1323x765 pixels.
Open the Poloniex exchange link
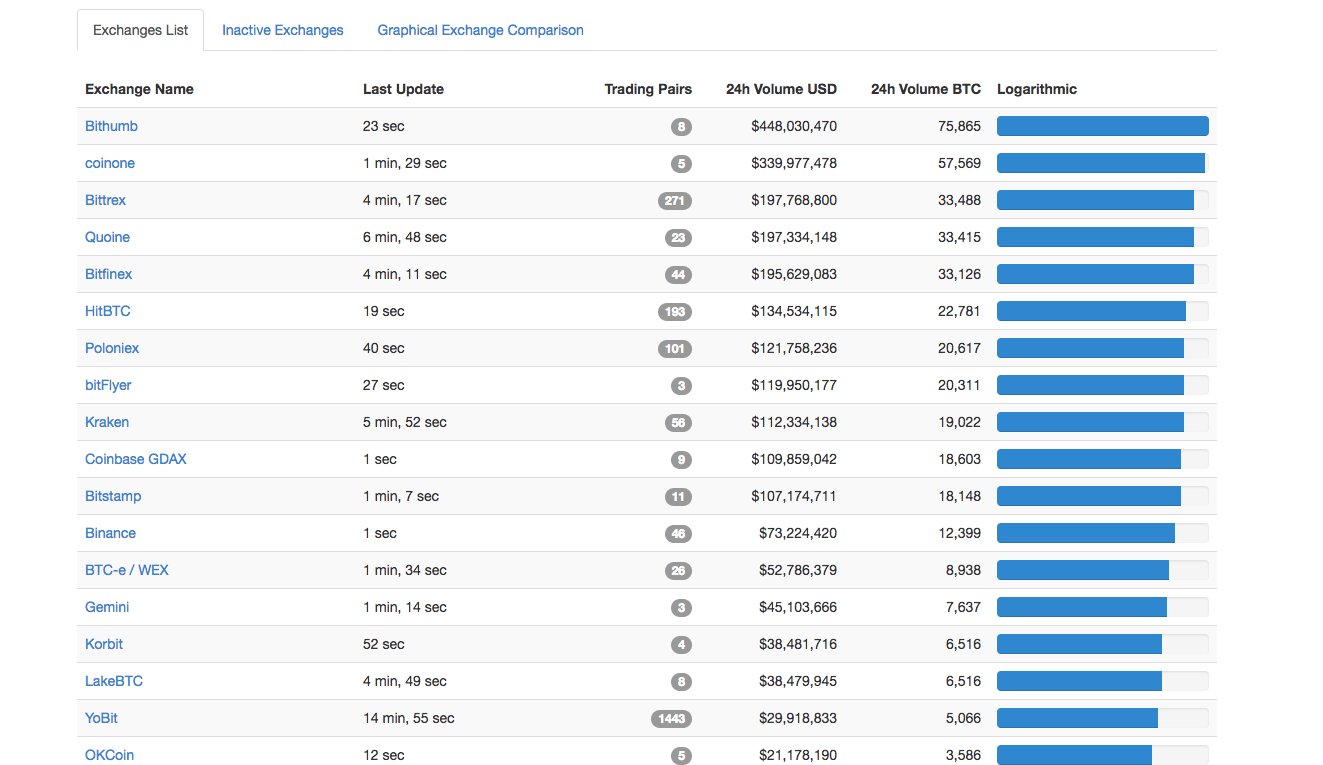coord(112,348)
